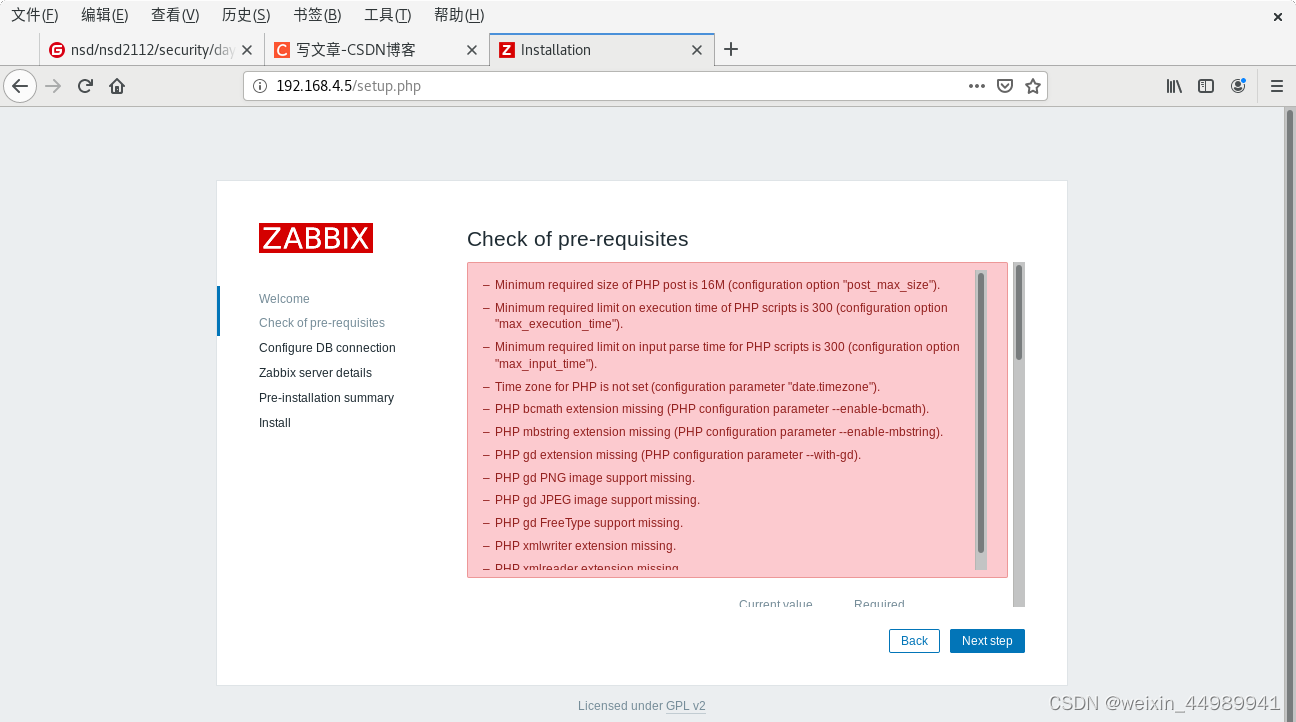Click the Next step button

click(987, 641)
